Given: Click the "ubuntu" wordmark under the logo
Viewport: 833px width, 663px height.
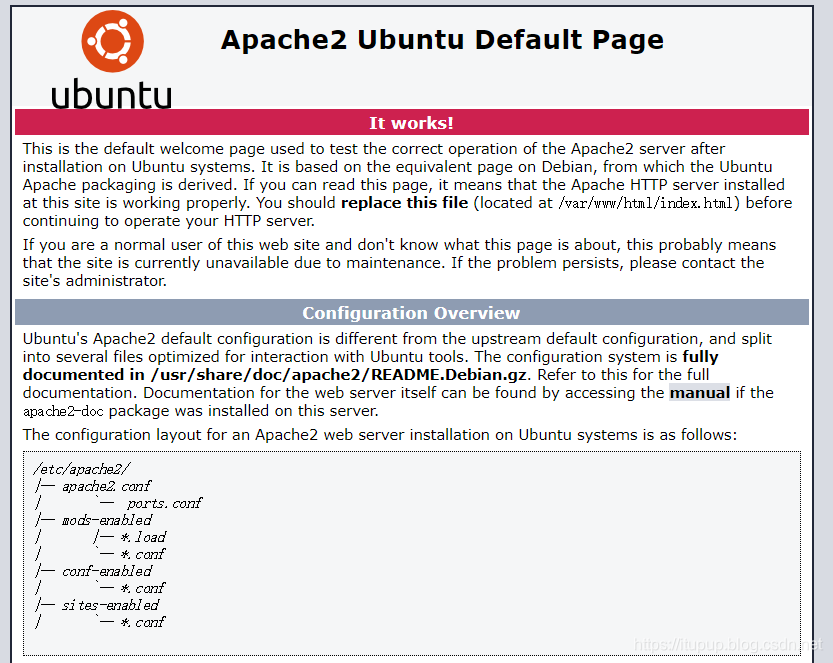Looking at the screenshot, I should pyautogui.click(x=112, y=94).
